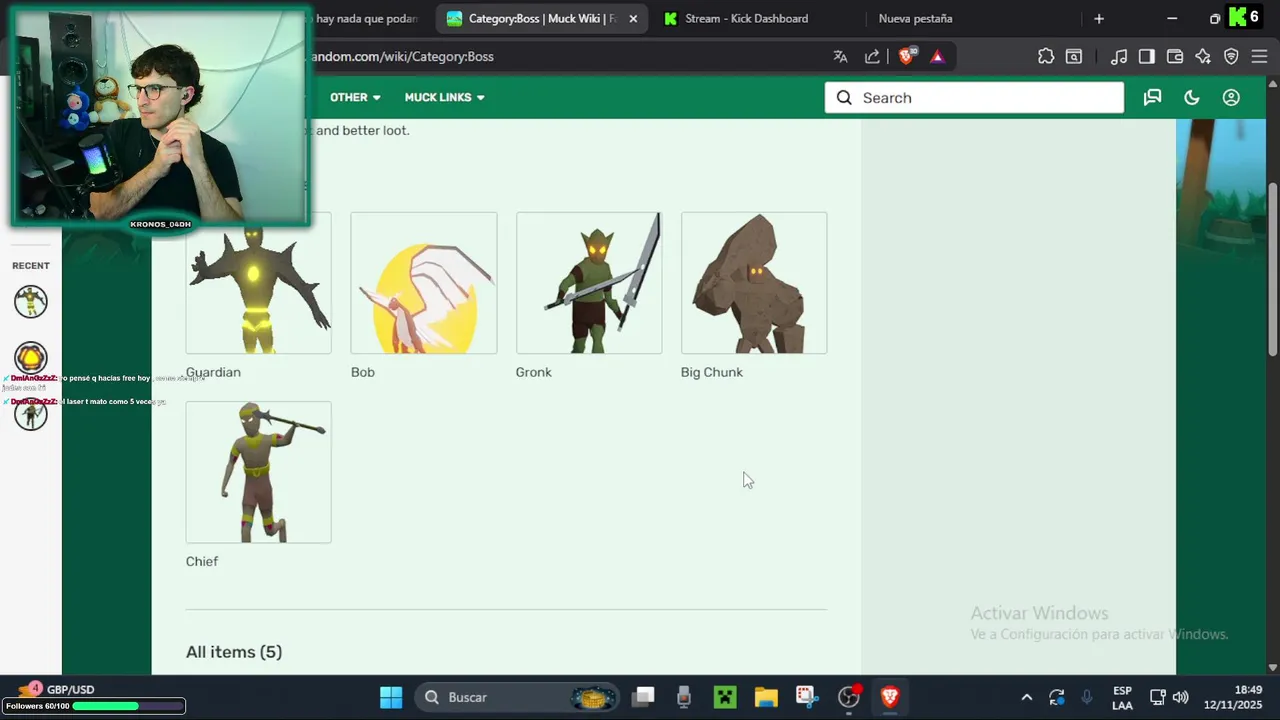The height and width of the screenshot is (720, 1280).
Task: Click the page translate icon in address bar
Action: point(840,57)
